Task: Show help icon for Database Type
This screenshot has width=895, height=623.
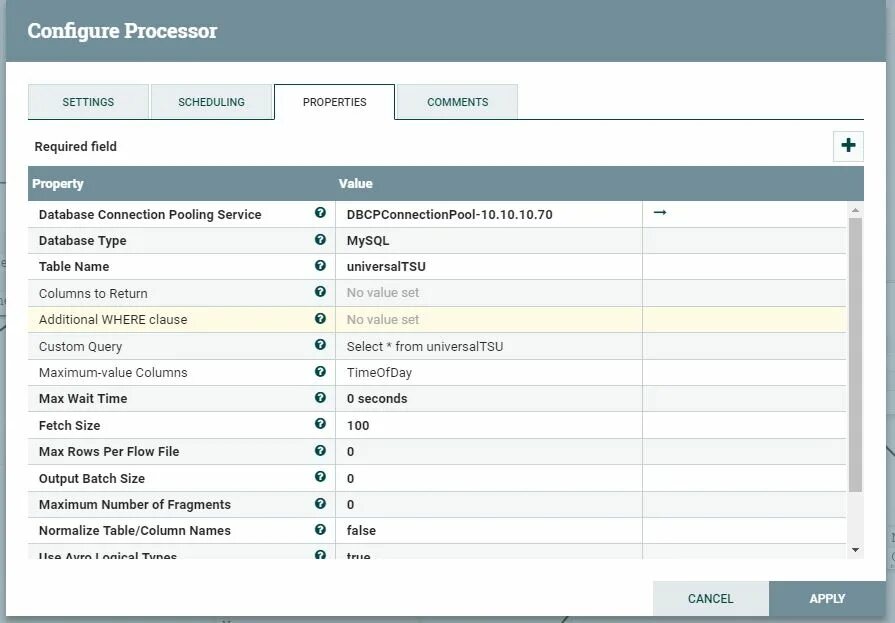Action: tap(320, 239)
